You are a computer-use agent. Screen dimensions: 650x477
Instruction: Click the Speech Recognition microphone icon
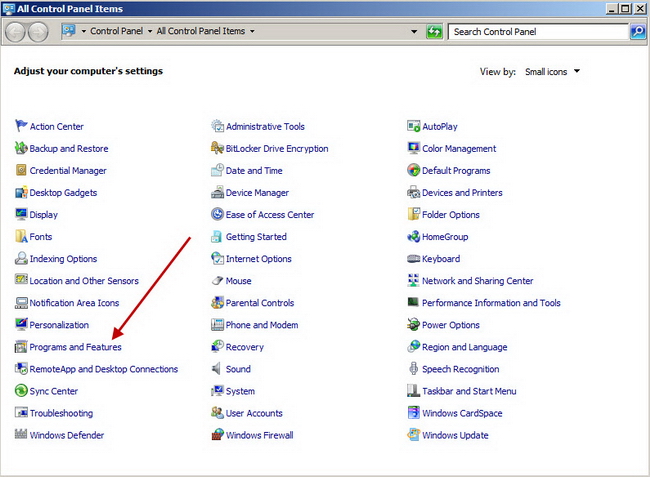click(x=414, y=368)
